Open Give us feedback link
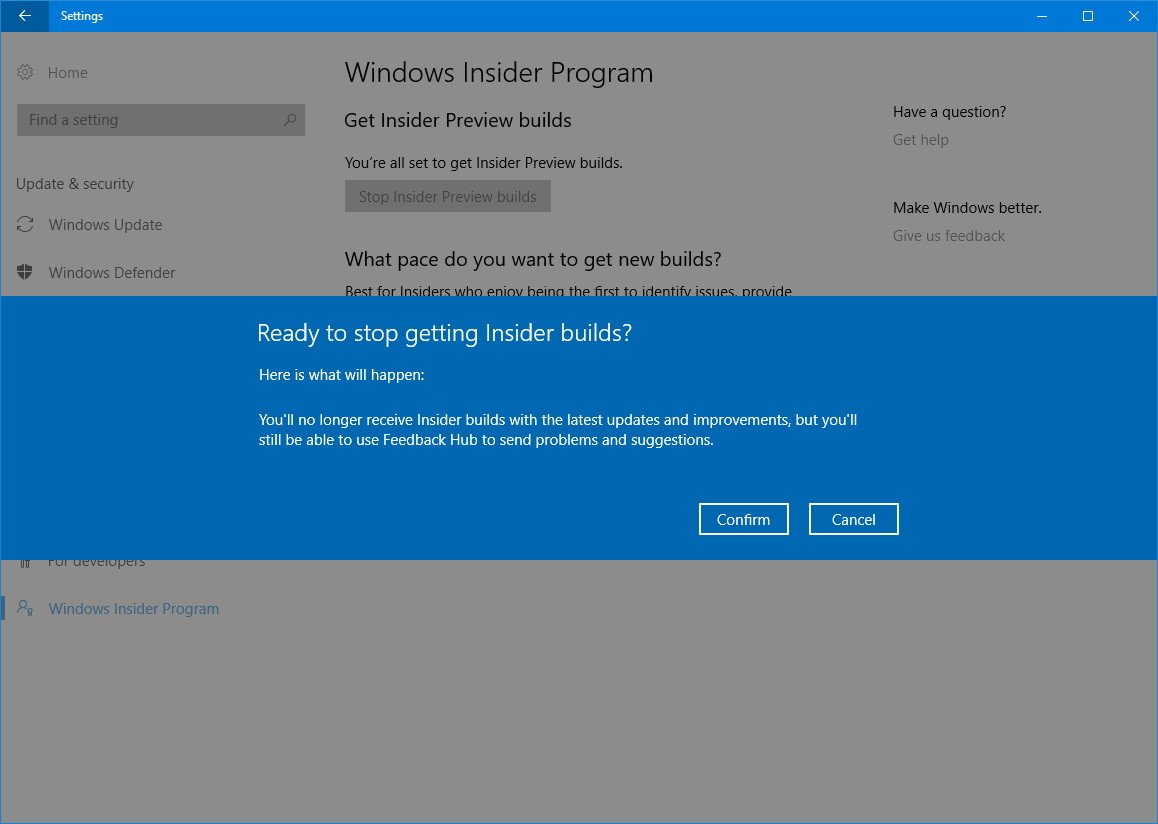 click(x=948, y=236)
